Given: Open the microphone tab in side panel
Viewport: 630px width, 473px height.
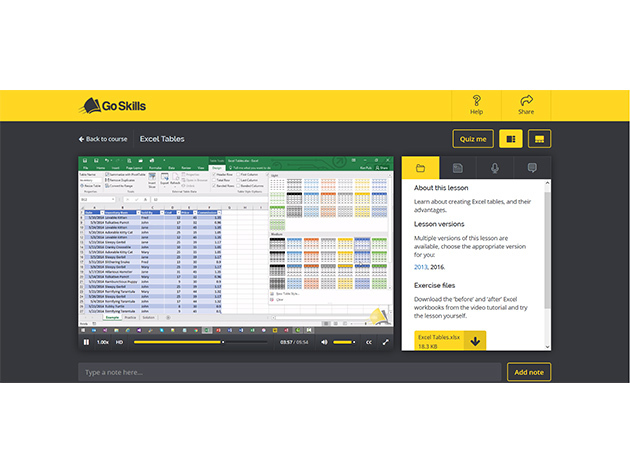Looking at the screenshot, I should (495, 168).
